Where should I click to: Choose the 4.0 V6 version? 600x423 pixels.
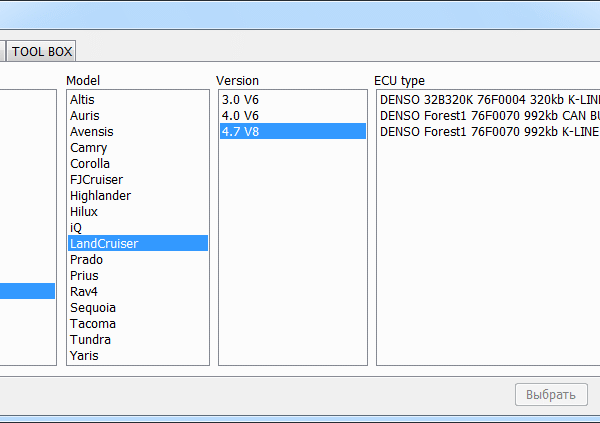(x=293, y=116)
